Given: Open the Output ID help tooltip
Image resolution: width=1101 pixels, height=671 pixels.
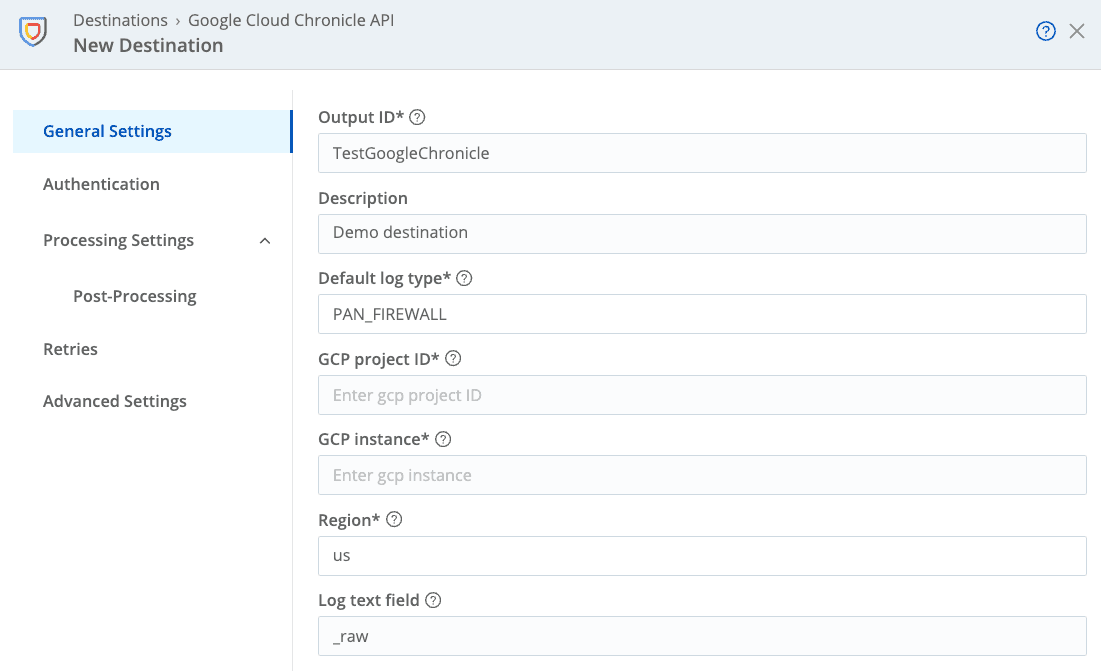Looking at the screenshot, I should click(x=417, y=117).
